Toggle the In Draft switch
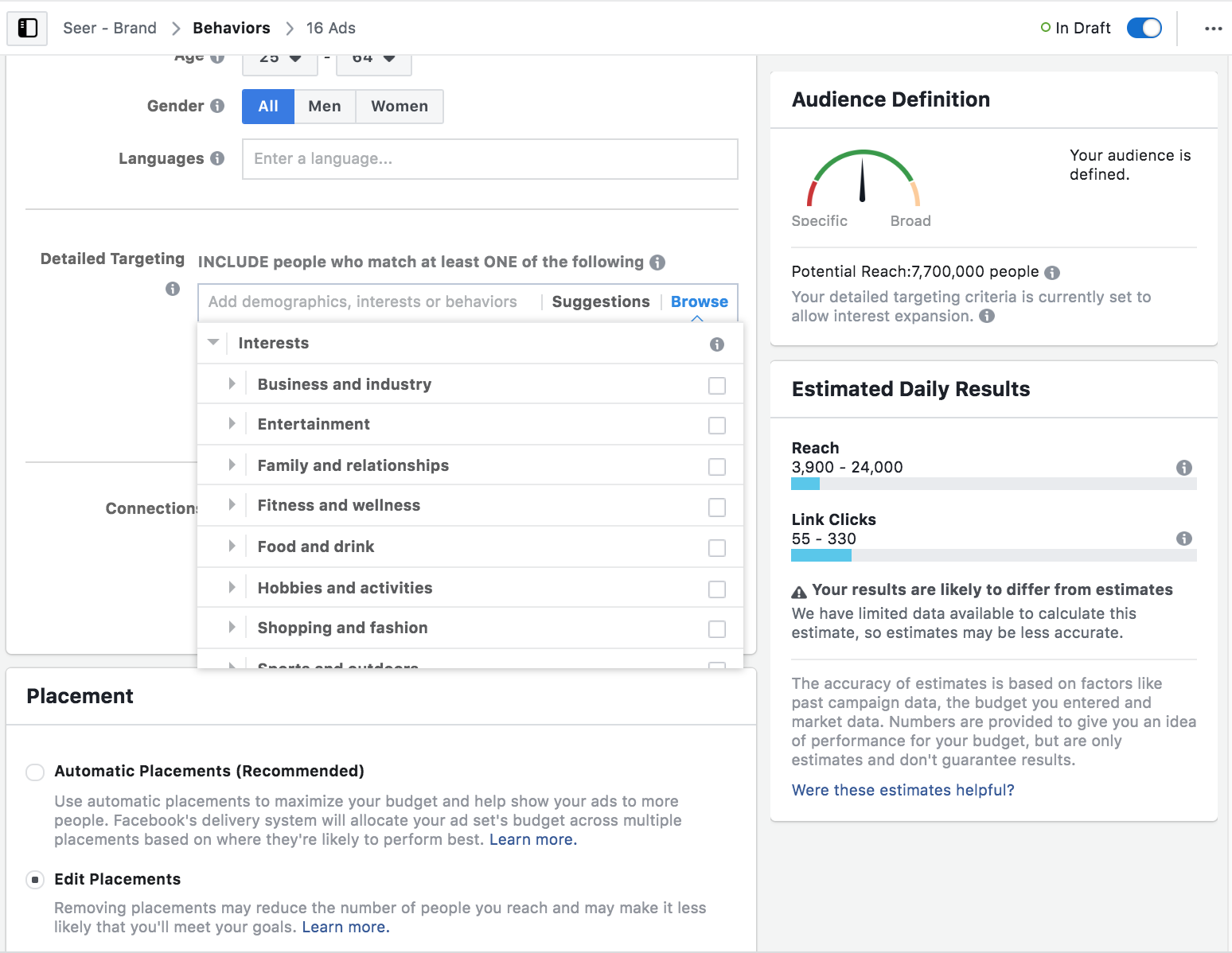Image resolution: width=1232 pixels, height=953 pixels. click(1144, 28)
